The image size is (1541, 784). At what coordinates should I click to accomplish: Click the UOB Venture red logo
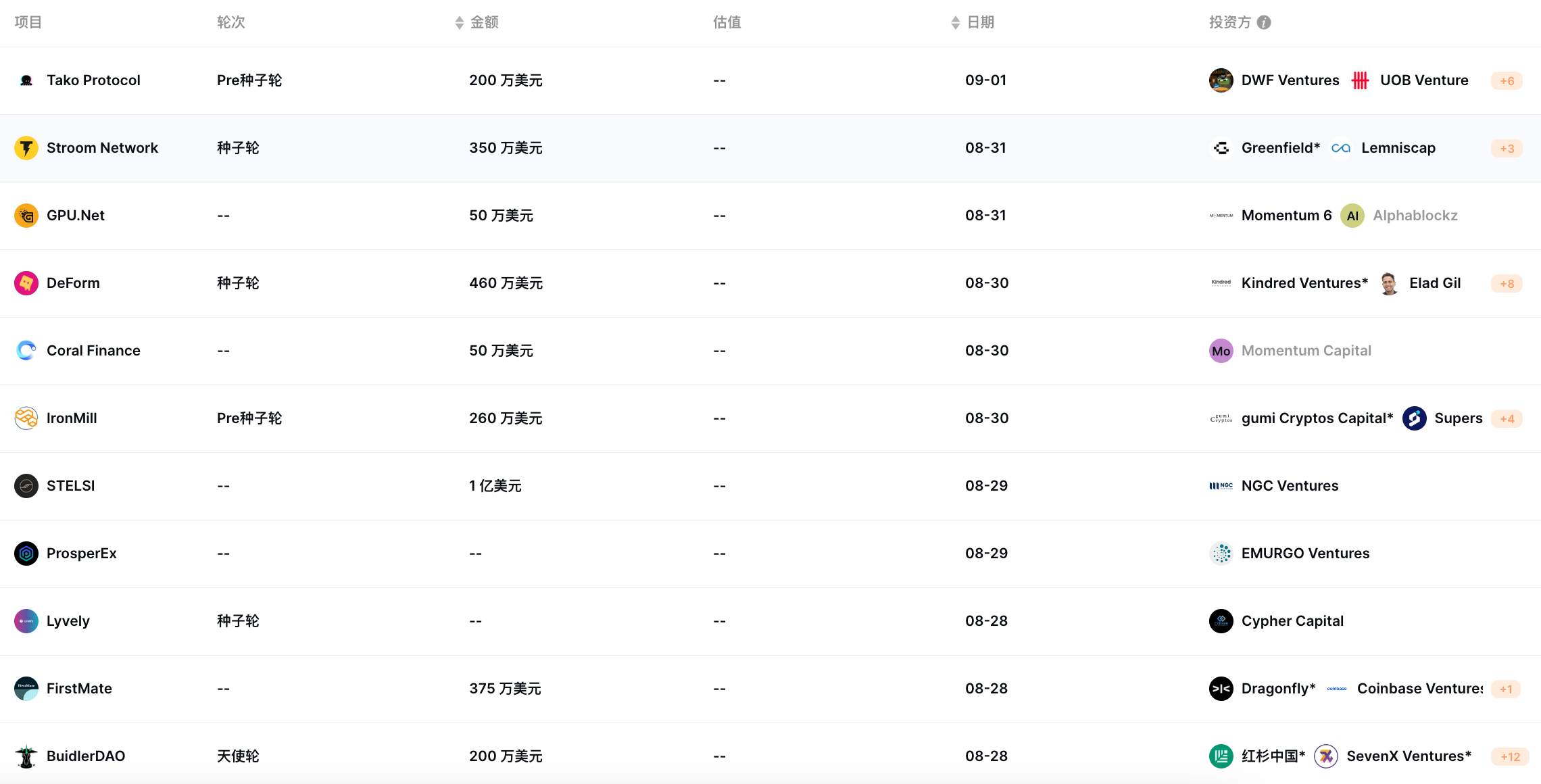click(1360, 80)
